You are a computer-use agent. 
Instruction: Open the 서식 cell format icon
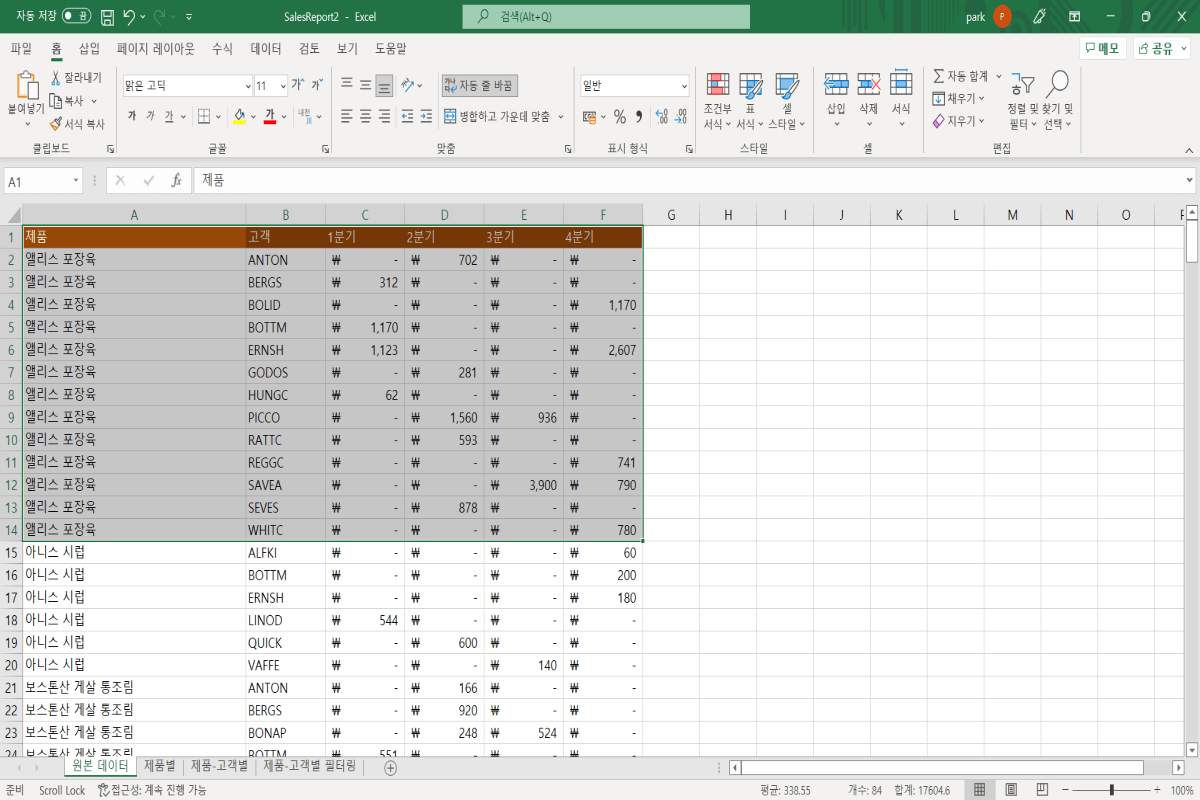tap(901, 84)
